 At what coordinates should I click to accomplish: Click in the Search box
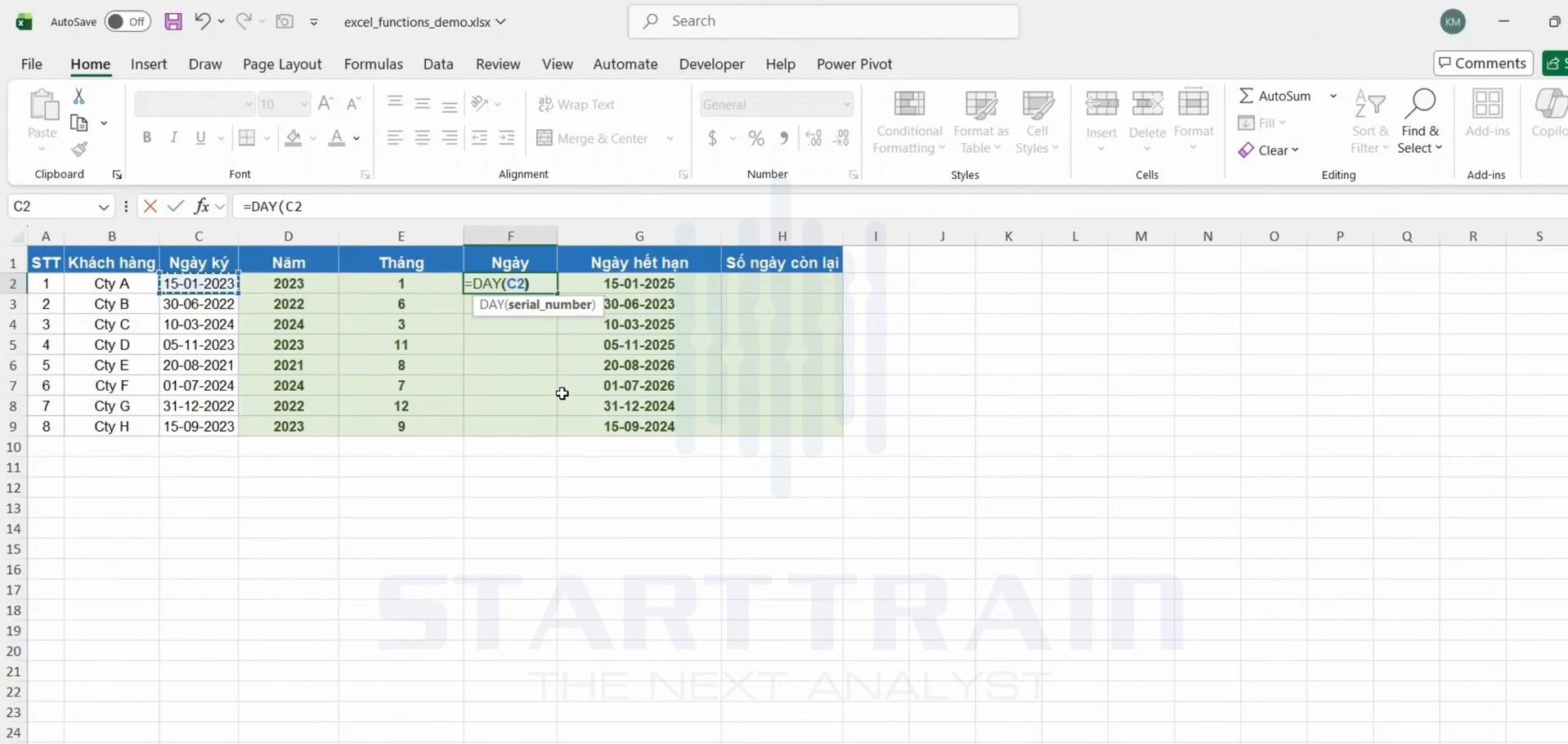click(x=823, y=21)
